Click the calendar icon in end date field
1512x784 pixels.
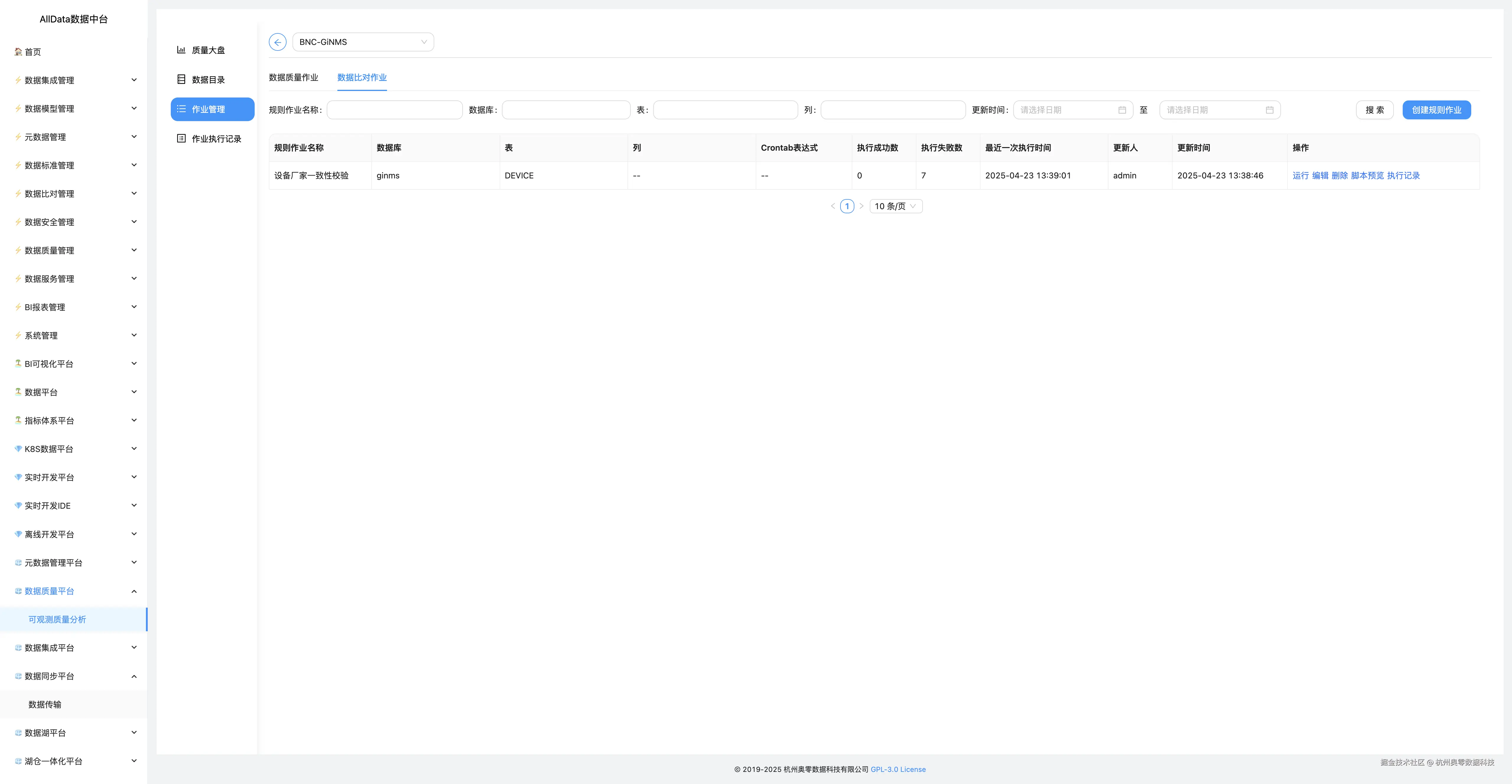[1269, 110]
